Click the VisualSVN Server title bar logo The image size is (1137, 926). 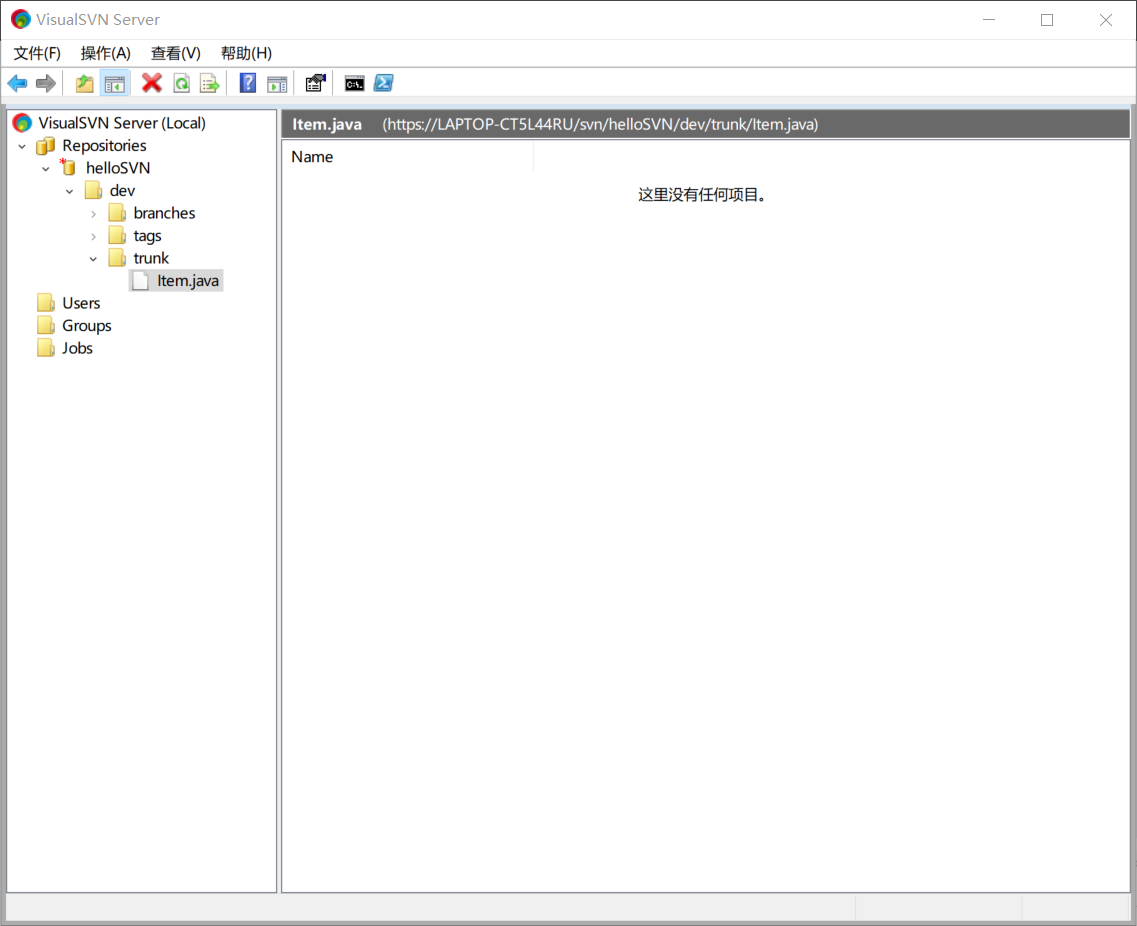click(x=21, y=20)
